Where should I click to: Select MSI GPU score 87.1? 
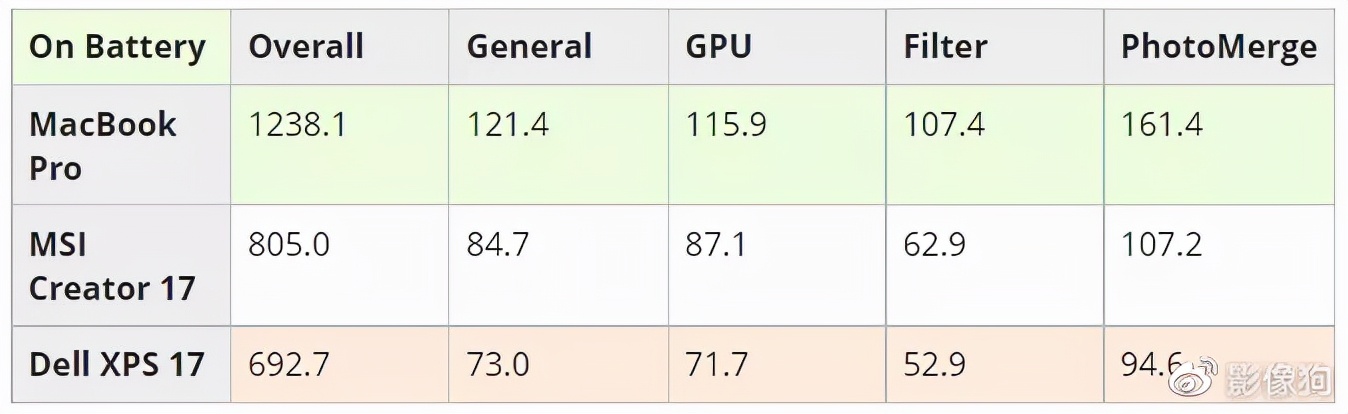[716, 245]
